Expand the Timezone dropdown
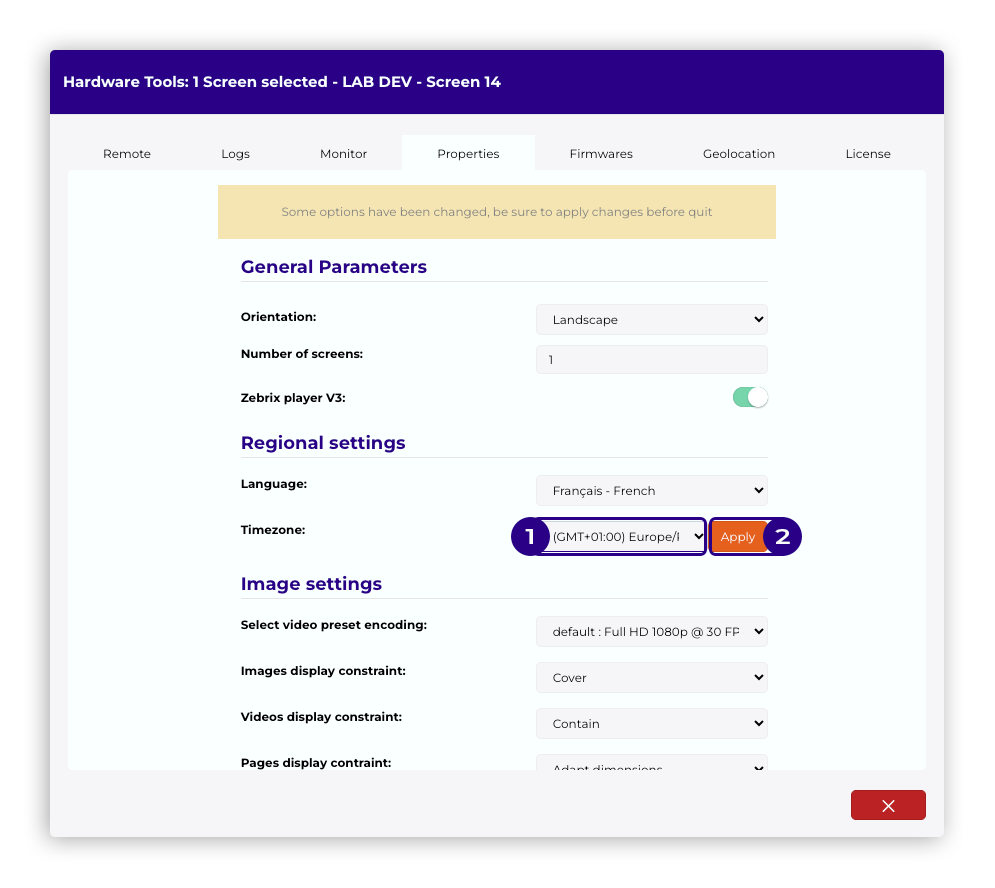 click(x=628, y=537)
